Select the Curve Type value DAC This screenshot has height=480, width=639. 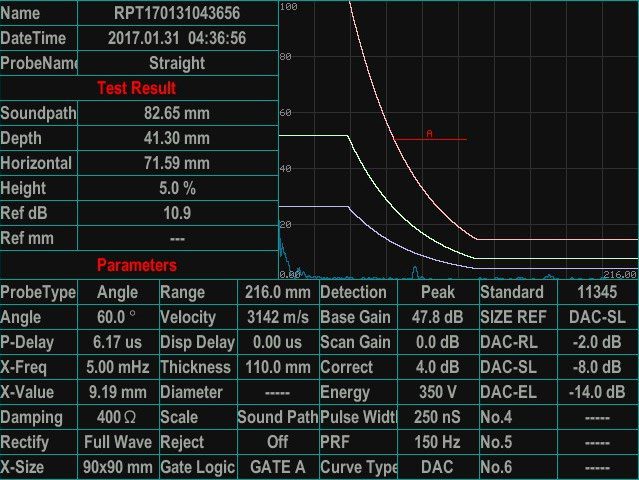[437, 467]
